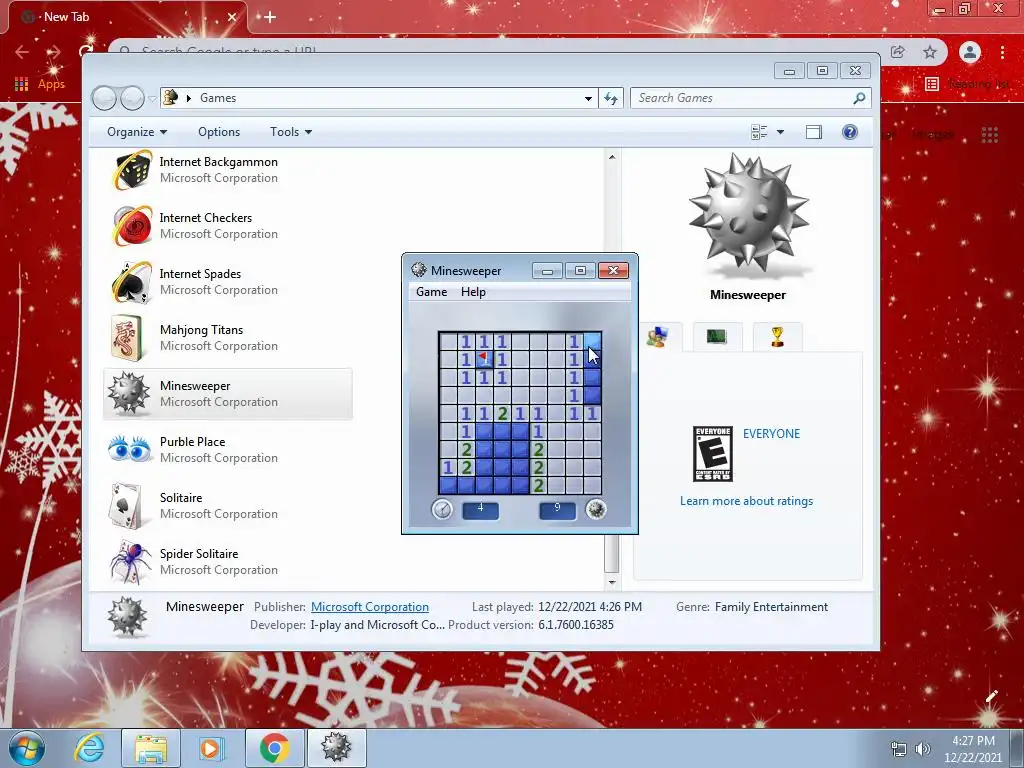Click the large Minesweeper preview image
Viewport: 1024px width, 768px height.
coord(748,213)
